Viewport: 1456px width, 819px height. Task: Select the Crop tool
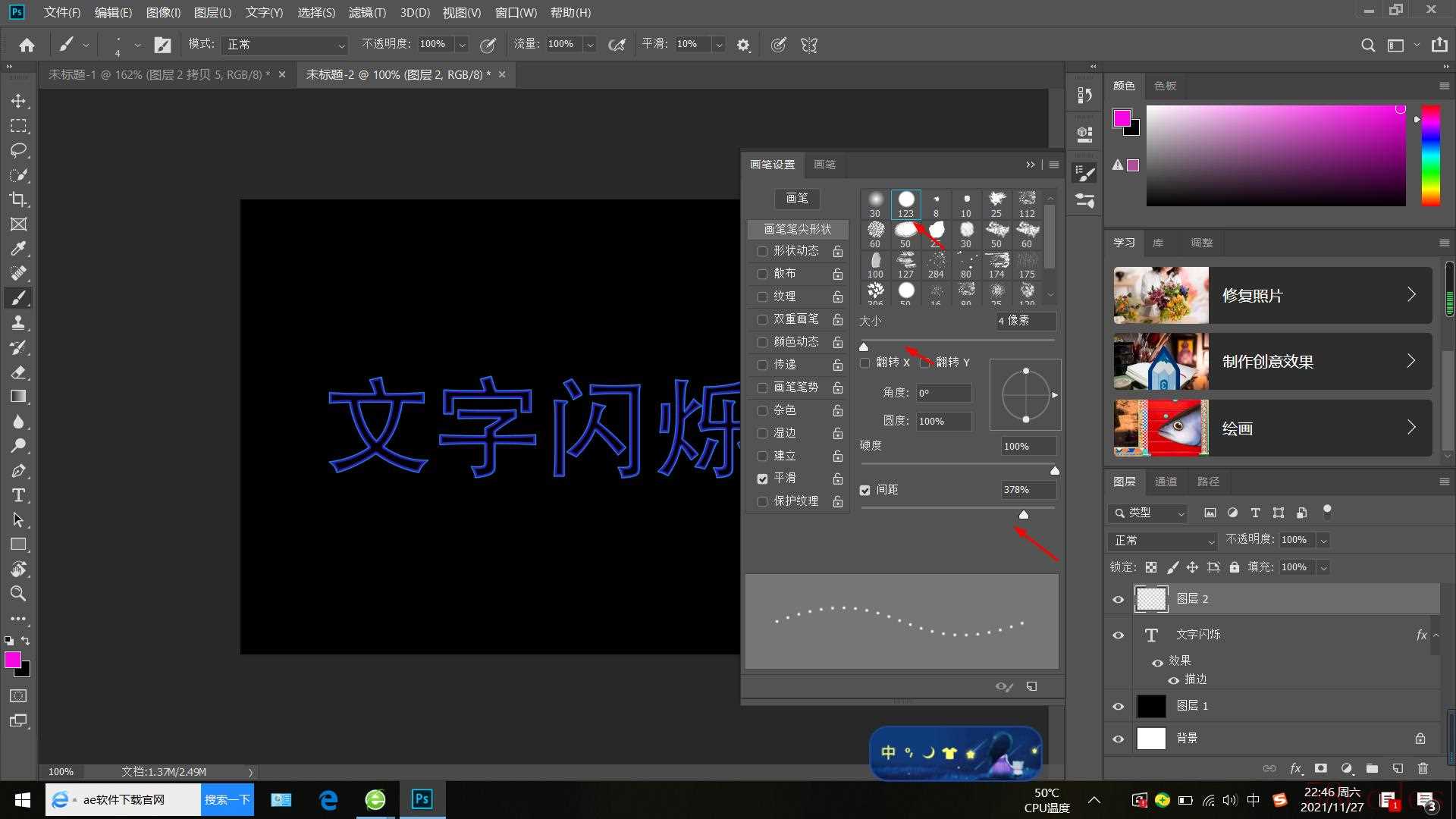point(18,199)
